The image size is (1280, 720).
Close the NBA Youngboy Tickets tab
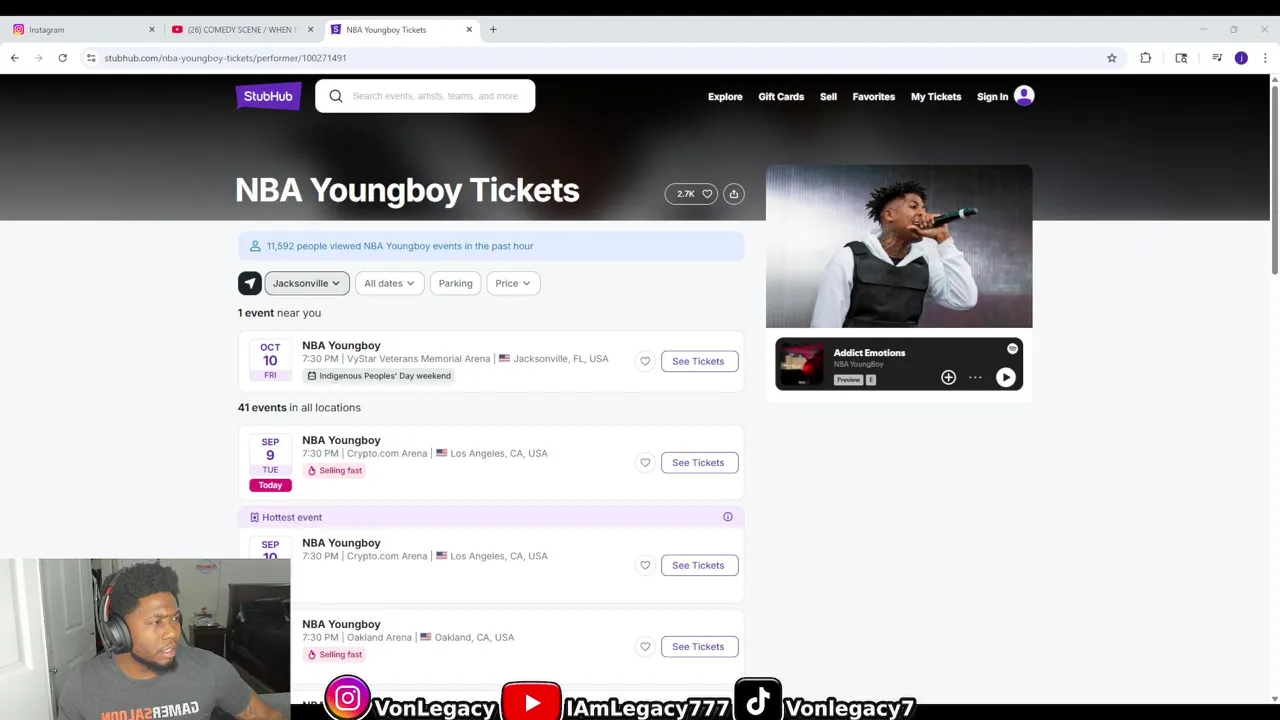pos(469,29)
